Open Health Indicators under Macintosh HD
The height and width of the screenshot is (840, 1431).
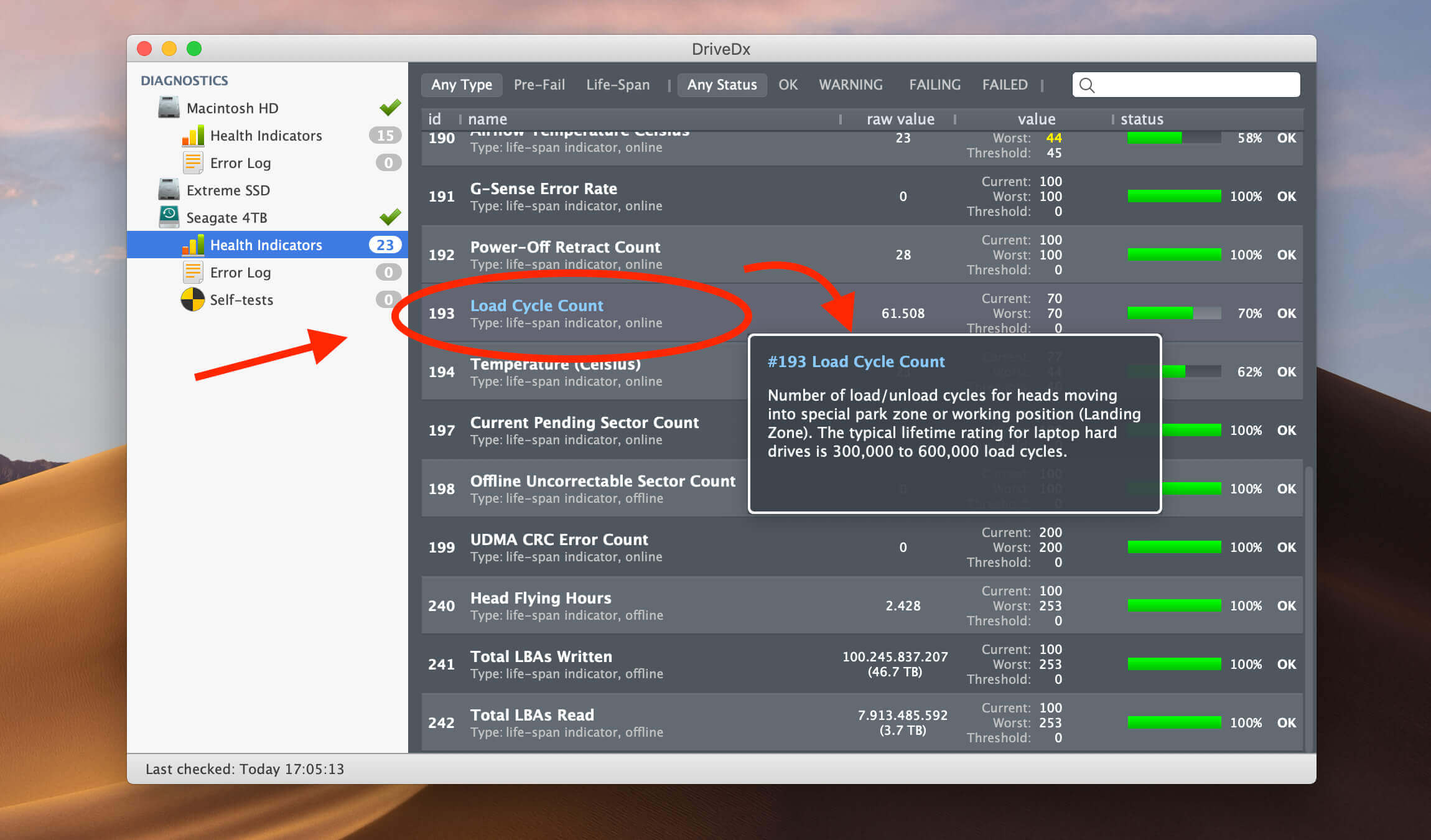tap(268, 135)
